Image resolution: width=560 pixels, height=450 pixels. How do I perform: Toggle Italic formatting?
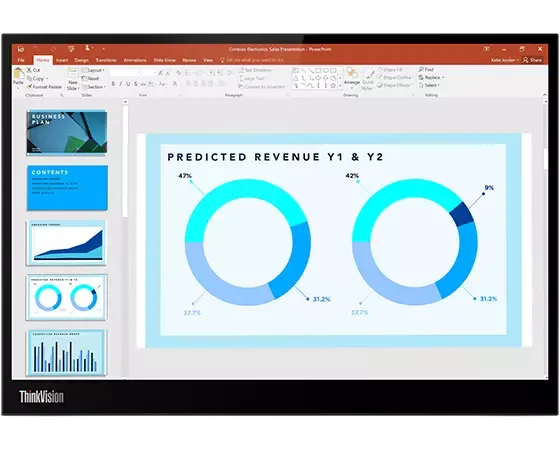click(x=121, y=84)
